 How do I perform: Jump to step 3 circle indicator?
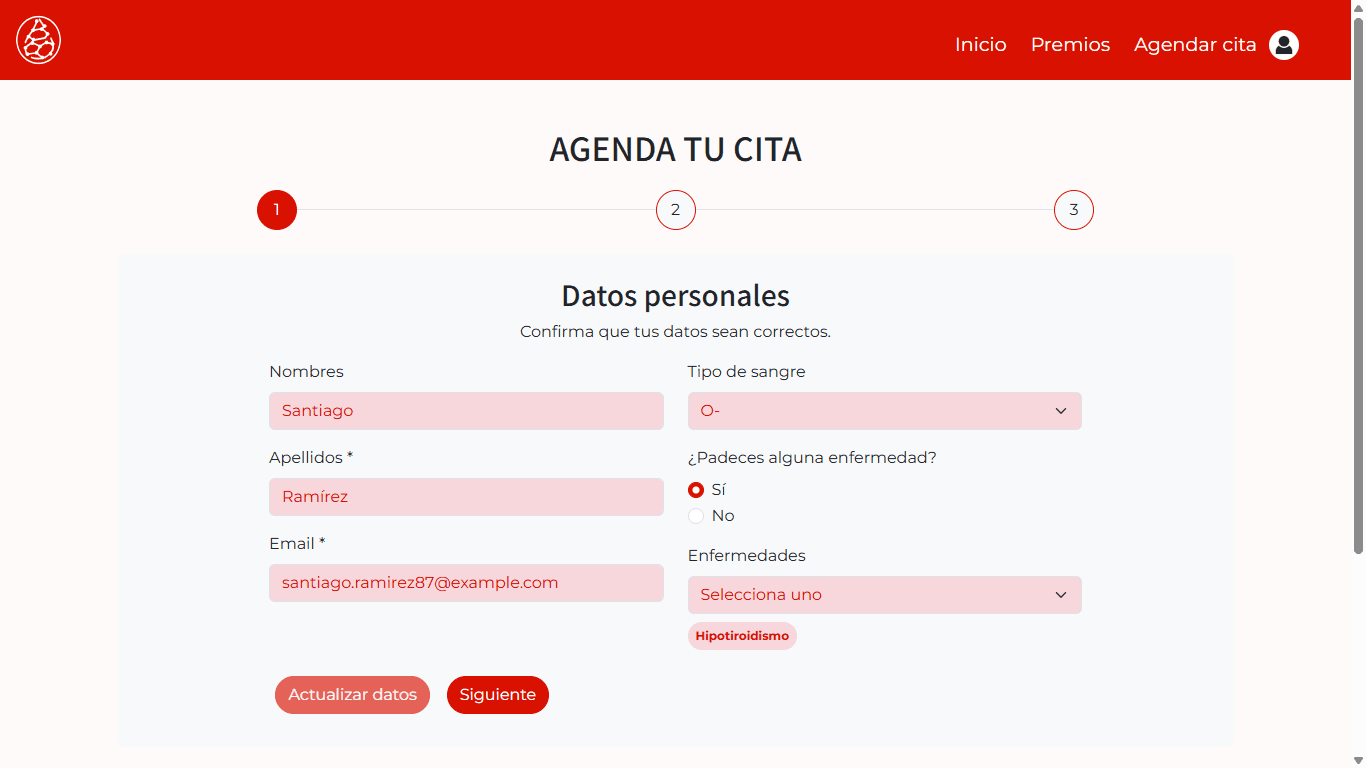coord(1073,210)
